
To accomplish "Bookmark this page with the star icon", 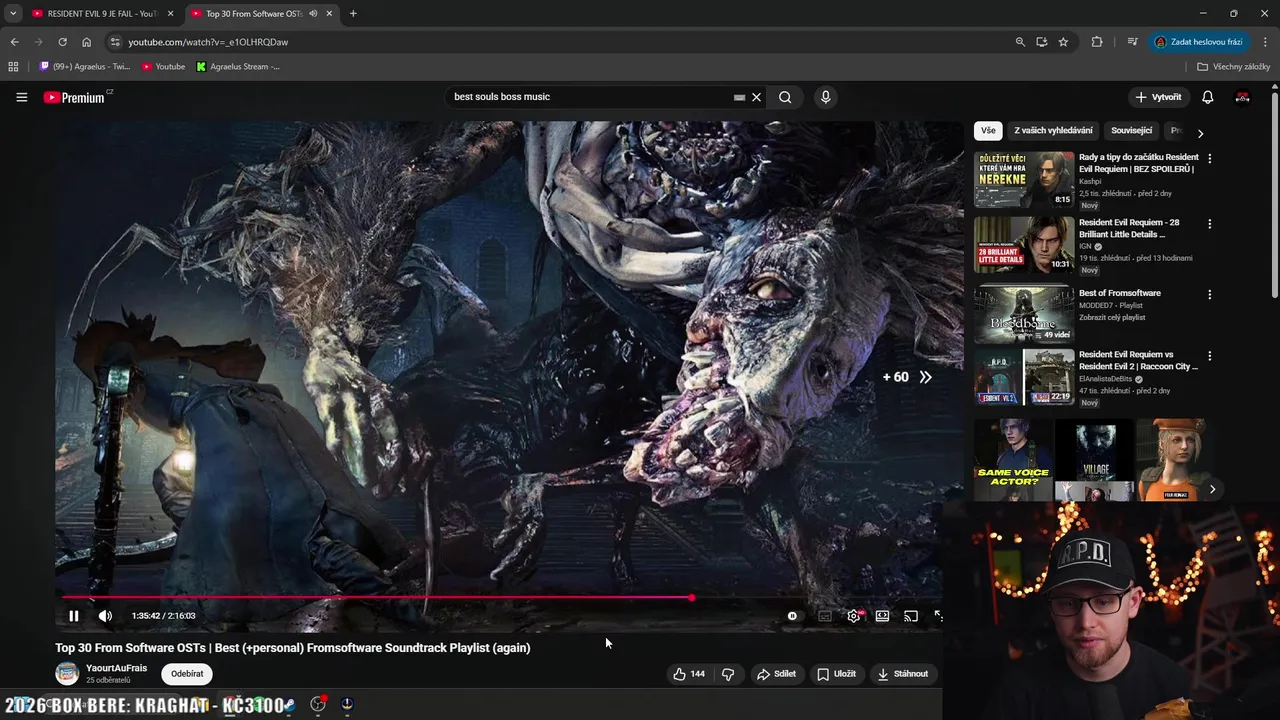I will coord(1063,42).
